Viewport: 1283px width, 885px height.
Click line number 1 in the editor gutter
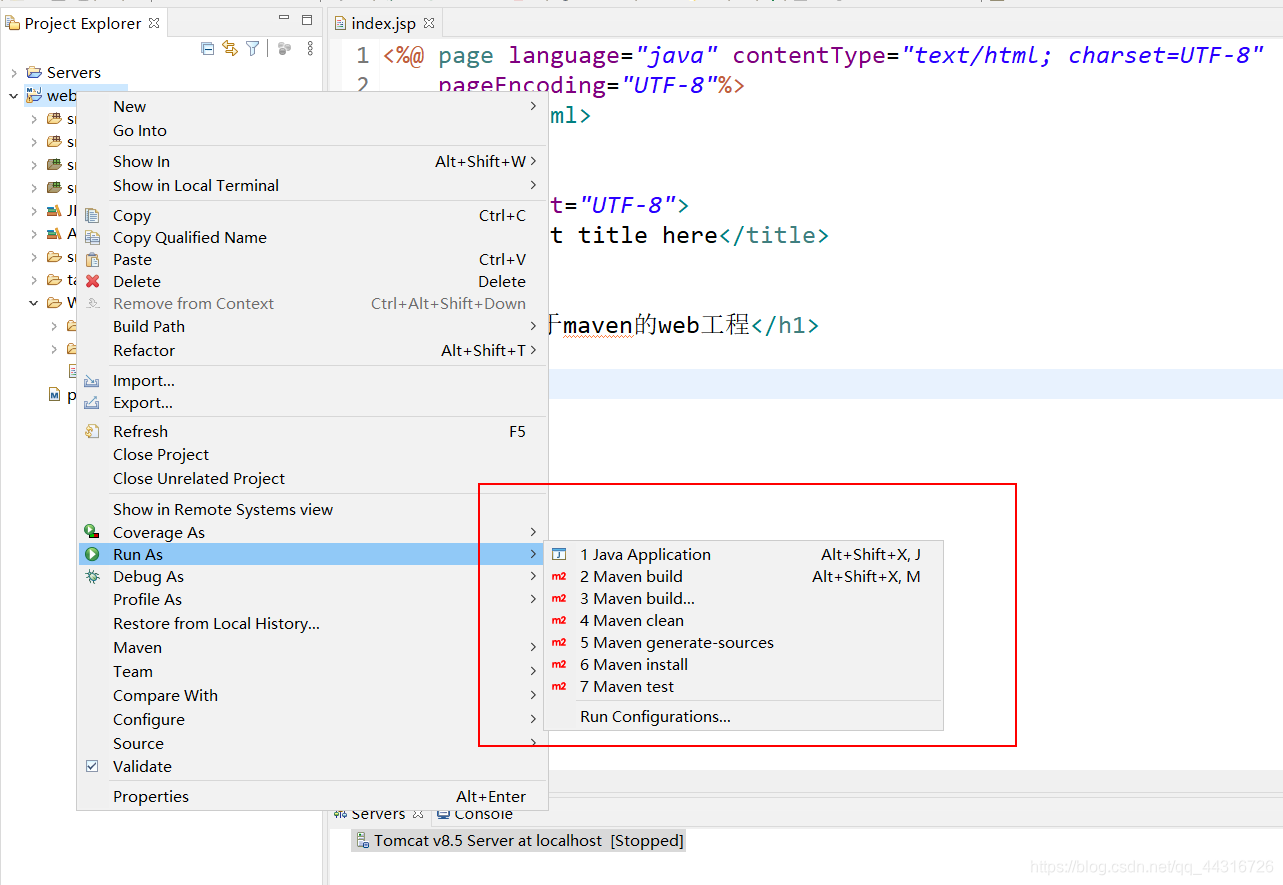362,56
